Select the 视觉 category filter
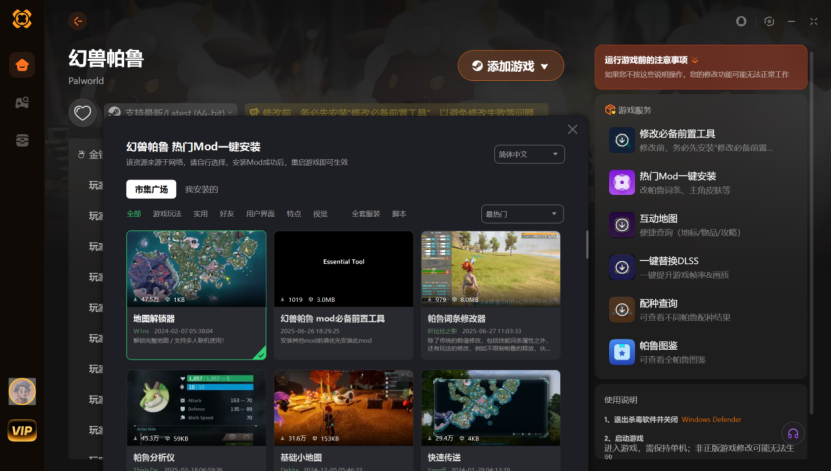Image resolution: width=831 pixels, height=471 pixels. [x=320, y=214]
